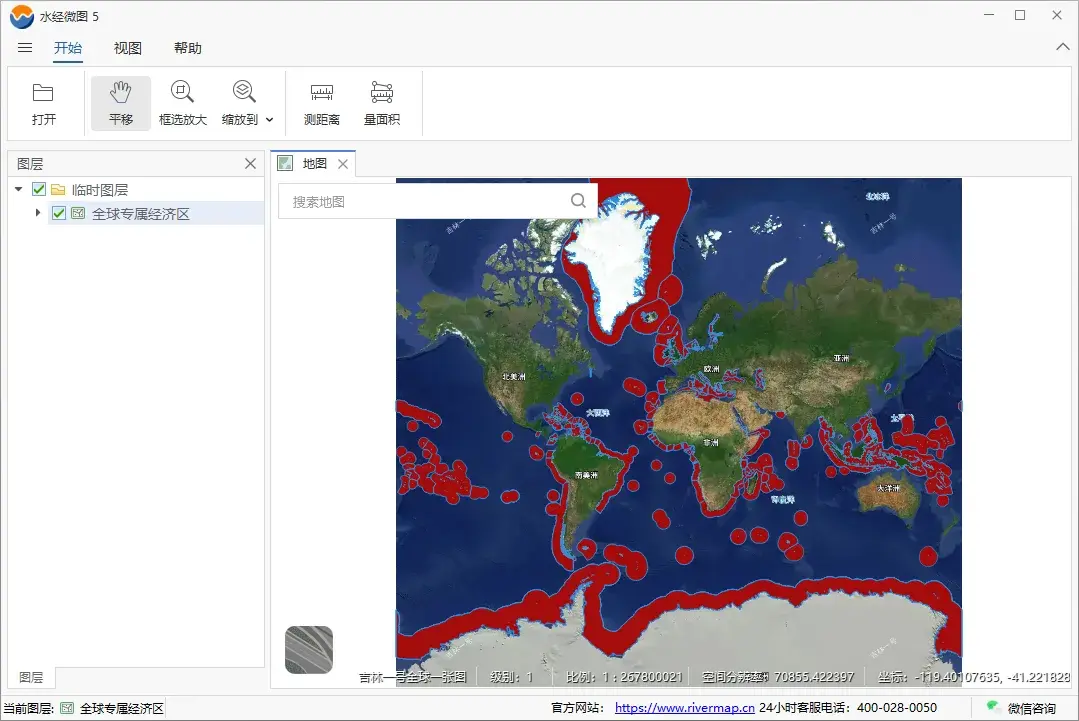This screenshot has width=1079, height=721.
Task: Select the 测距离 measure distance tool
Action: [321, 104]
